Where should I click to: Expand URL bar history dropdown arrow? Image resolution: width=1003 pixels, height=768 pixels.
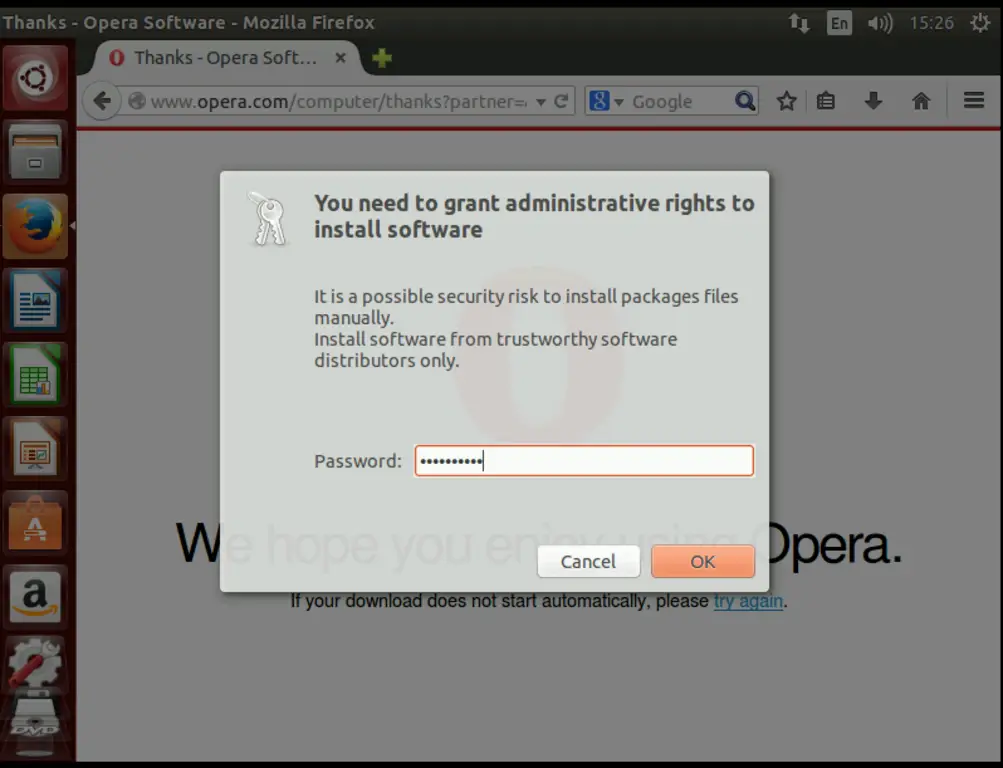[x=541, y=102]
